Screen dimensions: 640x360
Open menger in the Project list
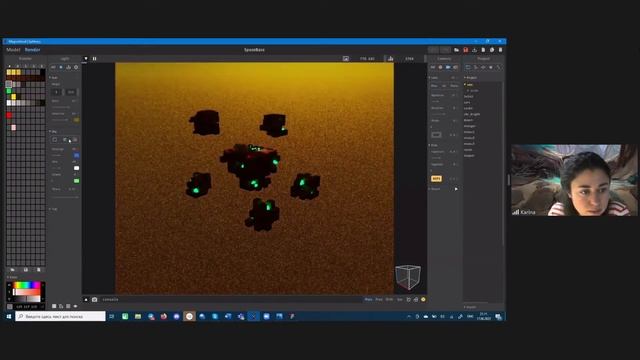point(470,126)
